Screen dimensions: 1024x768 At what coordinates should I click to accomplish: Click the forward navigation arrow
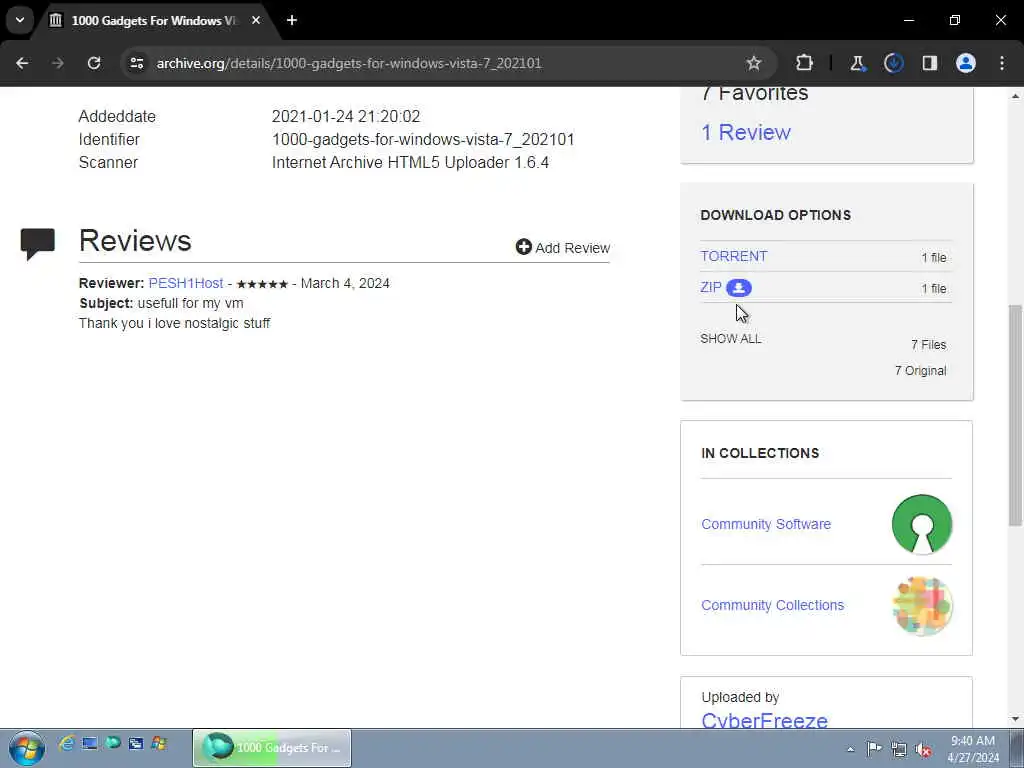[58, 63]
